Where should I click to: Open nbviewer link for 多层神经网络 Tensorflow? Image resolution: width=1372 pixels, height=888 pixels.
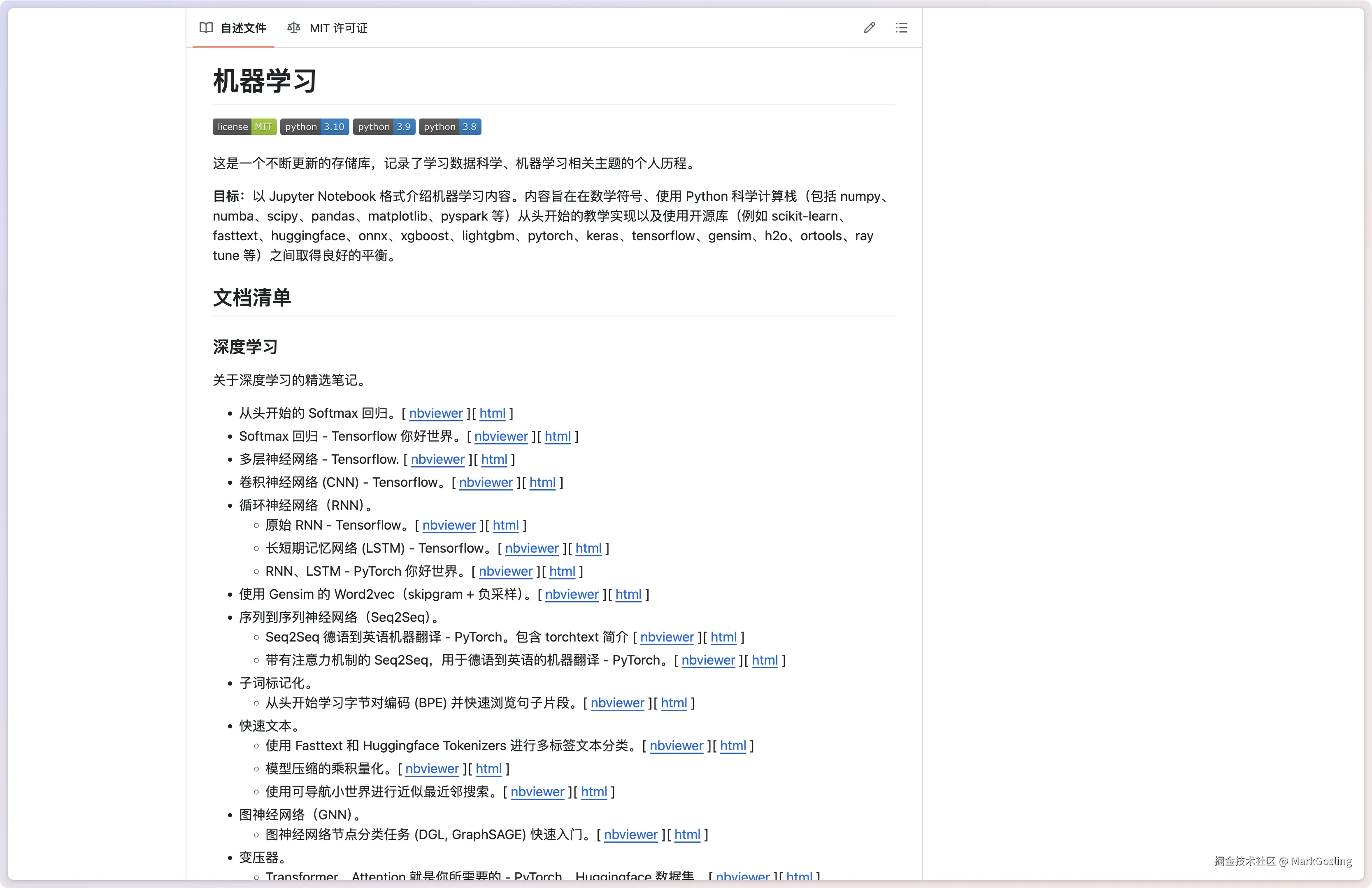[437, 459]
